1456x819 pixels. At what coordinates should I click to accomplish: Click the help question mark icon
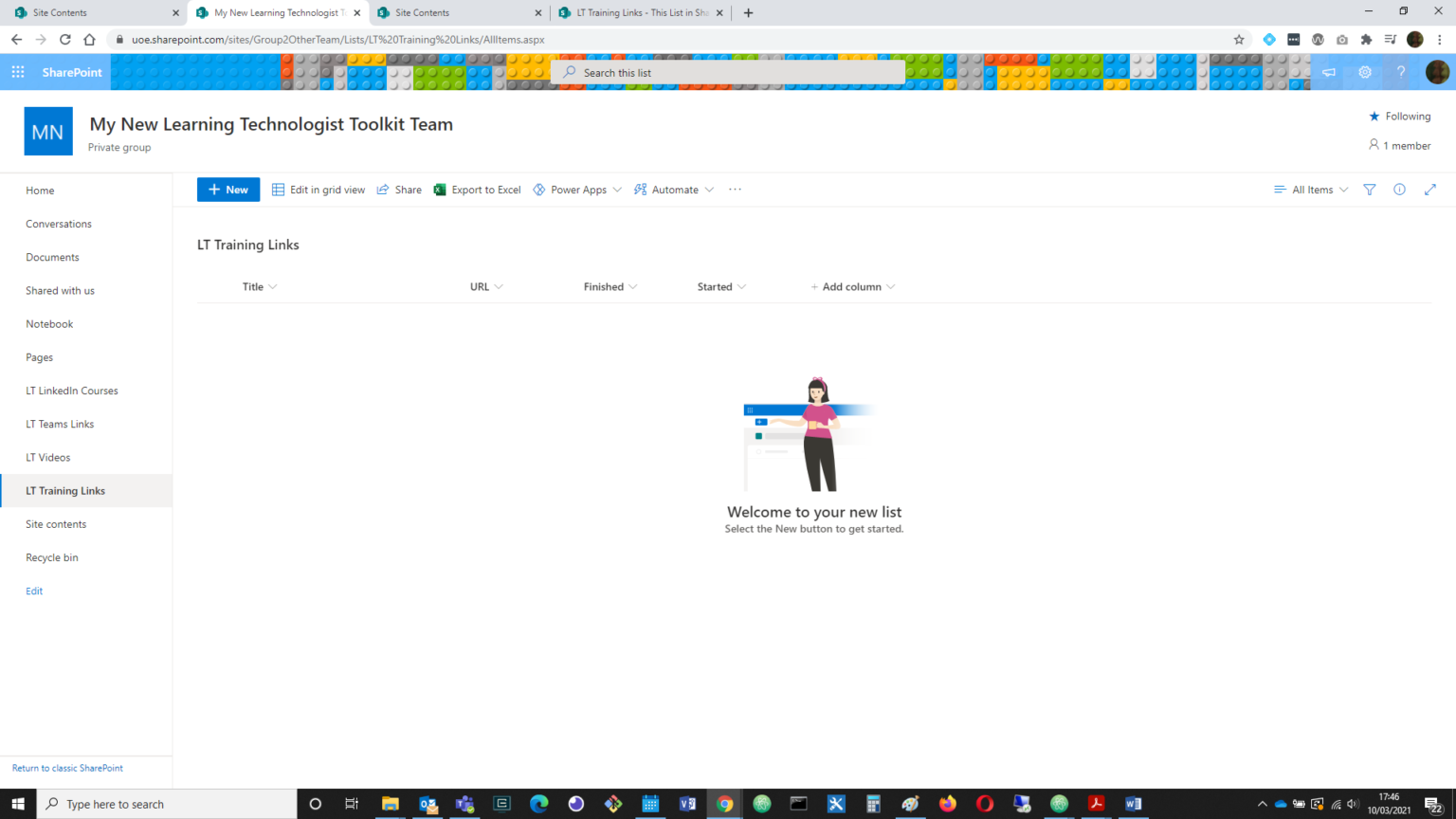pyautogui.click(x=1400, y=72)
